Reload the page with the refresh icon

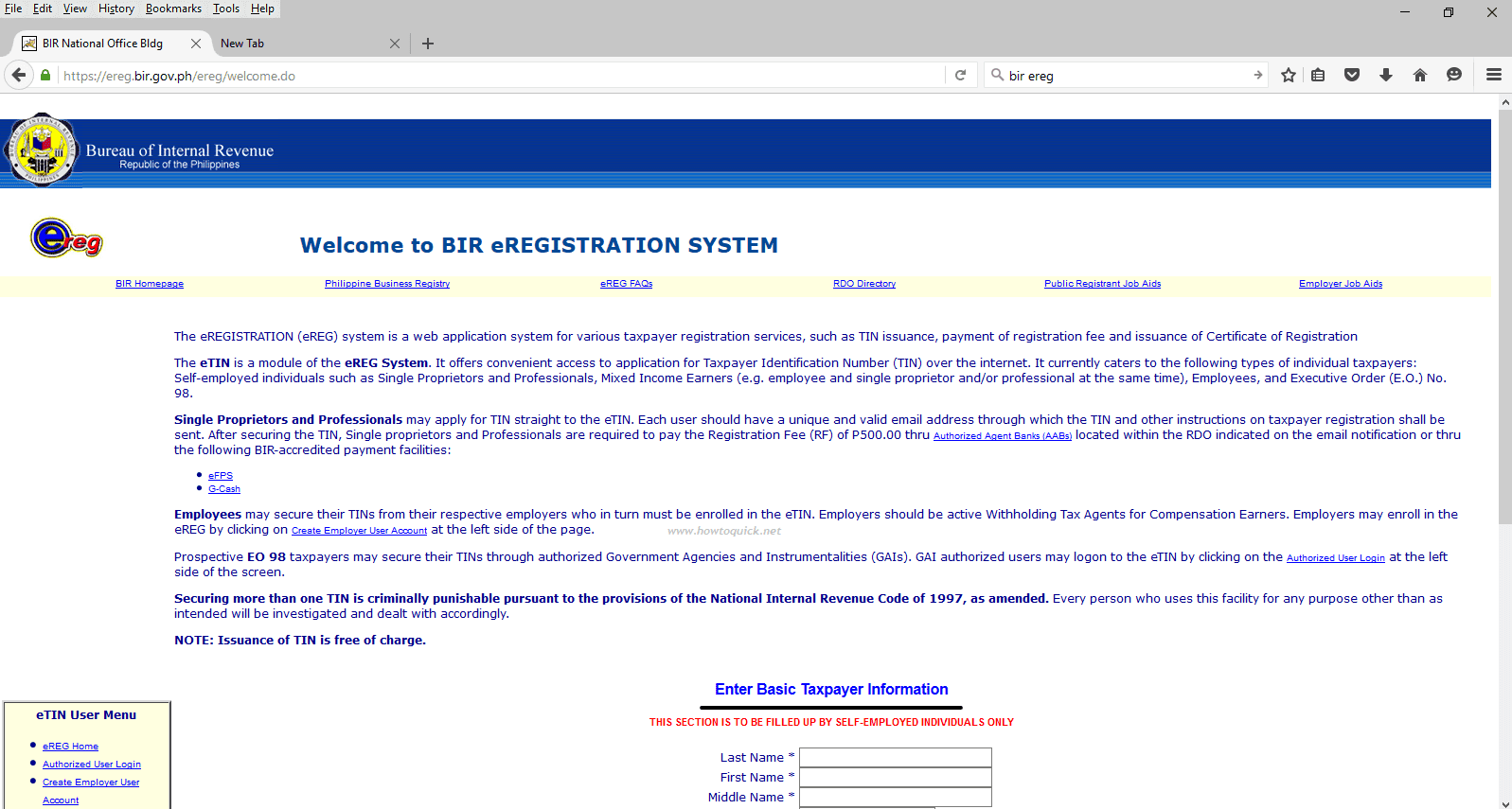point(960,75)
